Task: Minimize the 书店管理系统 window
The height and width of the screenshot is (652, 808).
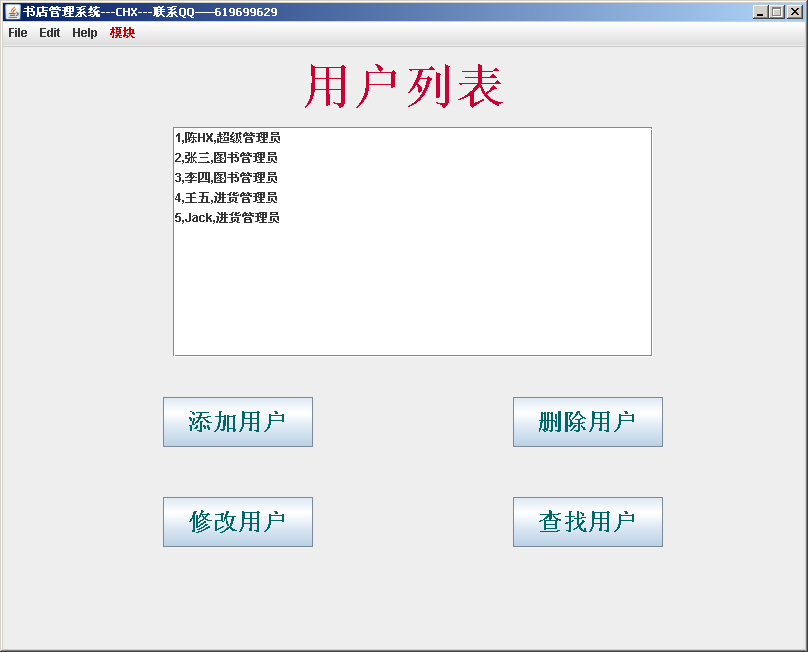Action: click(760, 12)
